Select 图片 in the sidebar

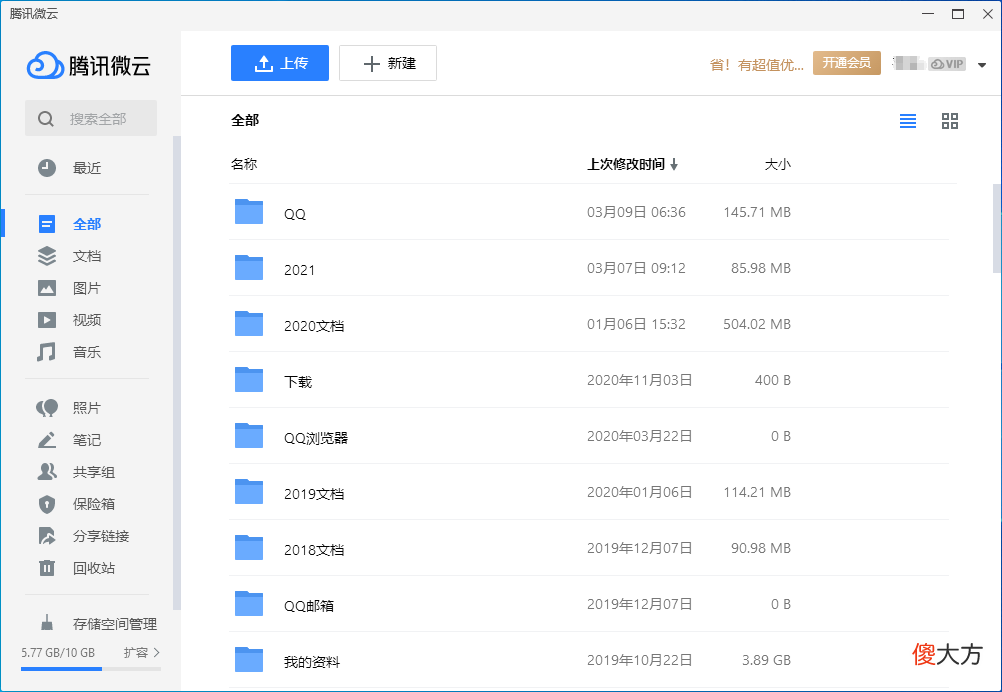click(x=87, y=288)
